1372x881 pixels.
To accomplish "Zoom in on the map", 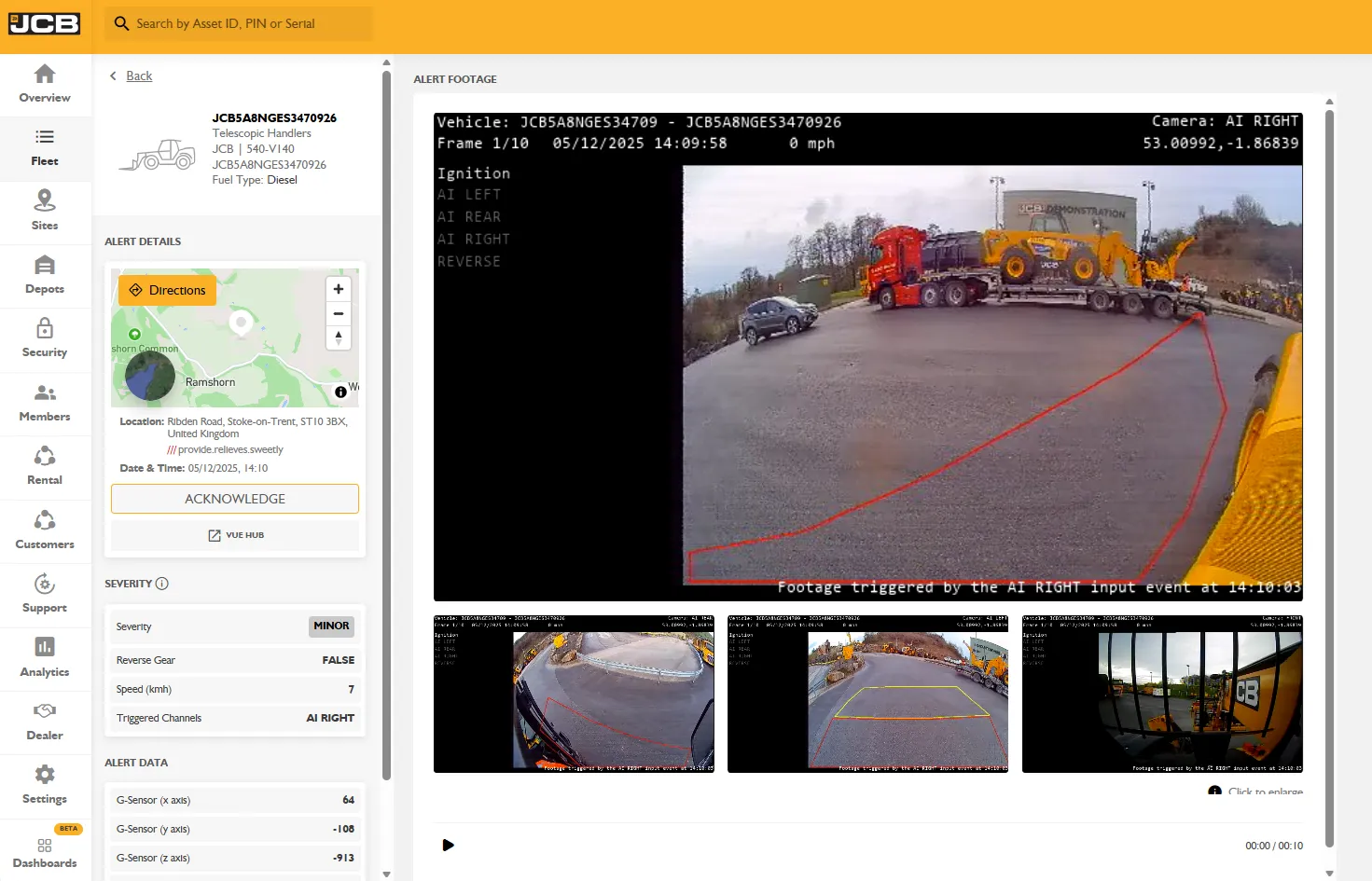I will (x=339, y=289).
